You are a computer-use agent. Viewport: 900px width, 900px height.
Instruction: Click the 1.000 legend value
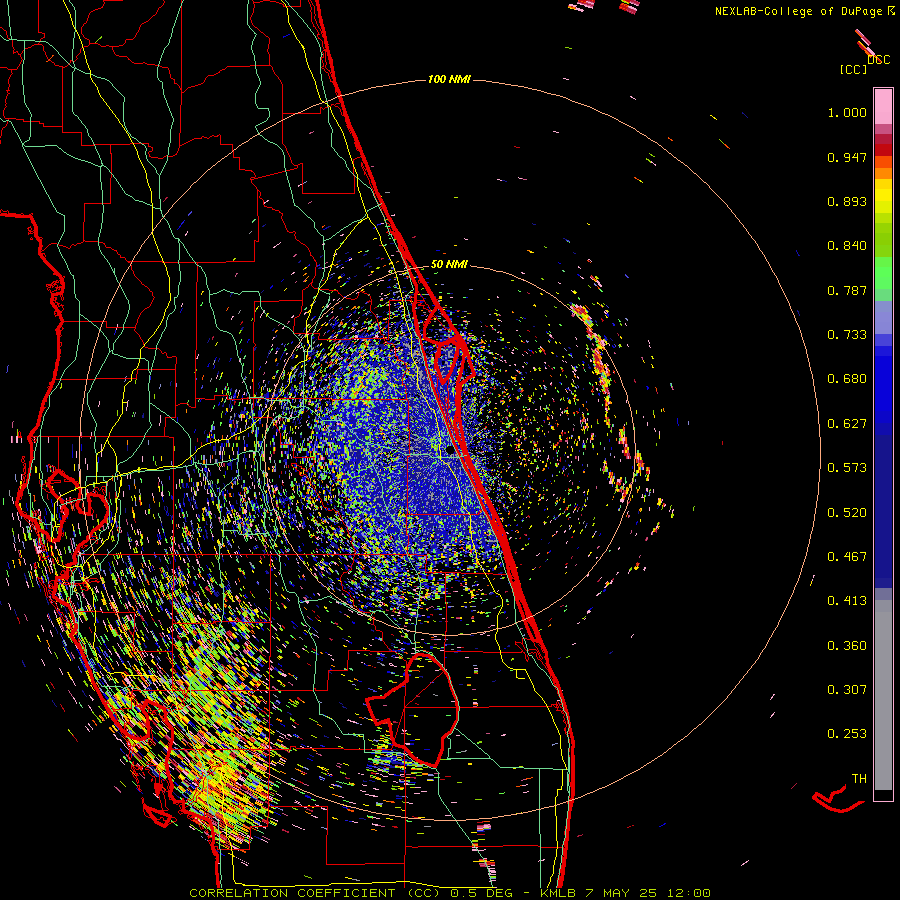tap(847, 113)
